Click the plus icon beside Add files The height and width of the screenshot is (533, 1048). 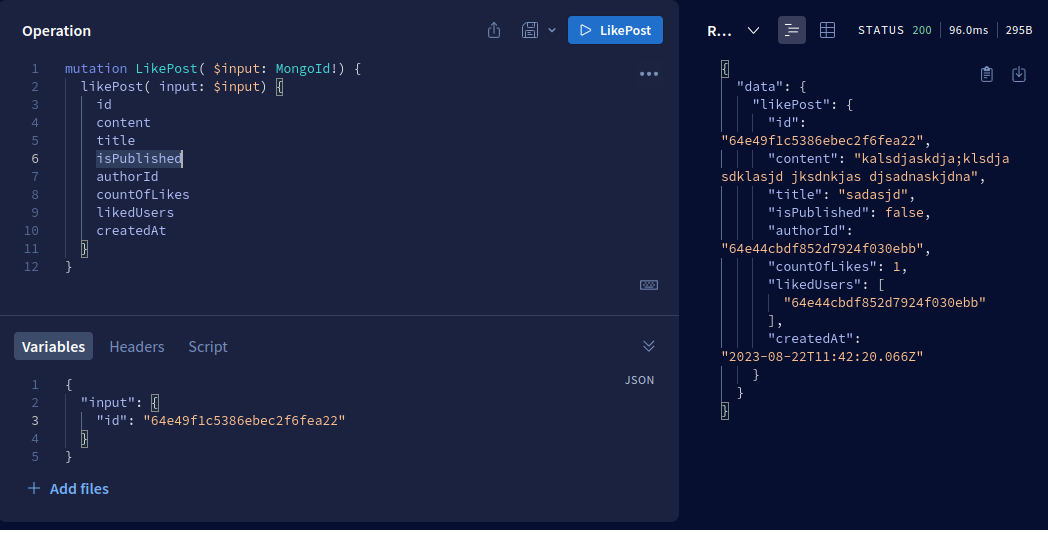click(x=33, y=488)
